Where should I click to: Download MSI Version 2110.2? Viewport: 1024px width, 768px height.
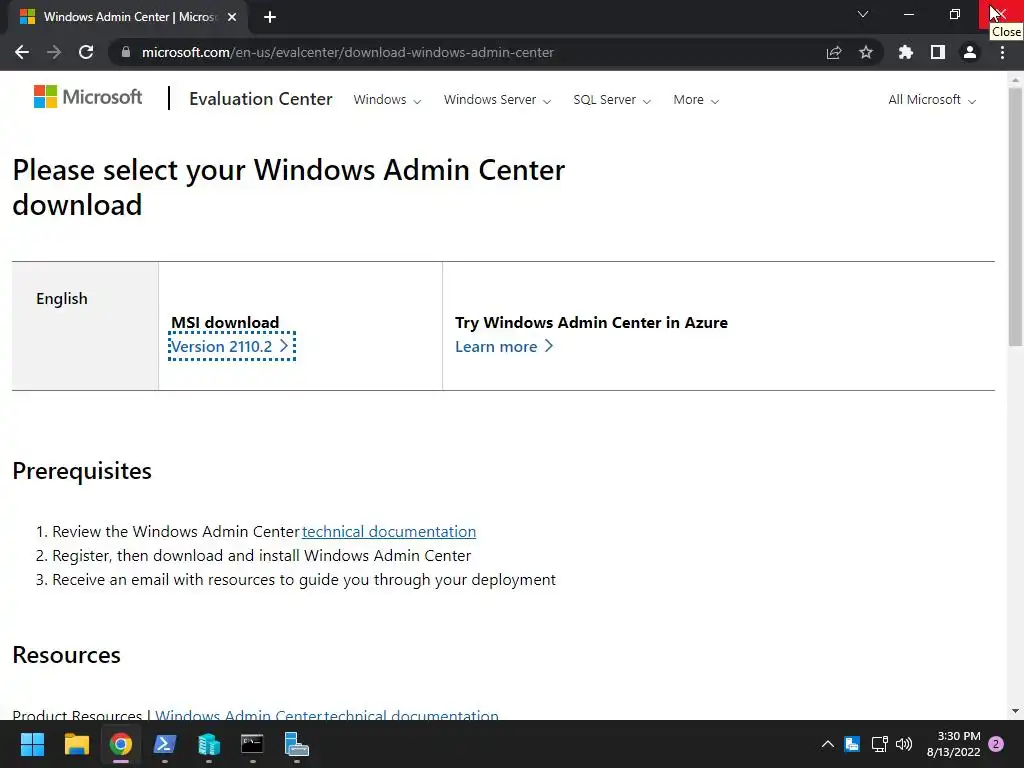[231, 346]
